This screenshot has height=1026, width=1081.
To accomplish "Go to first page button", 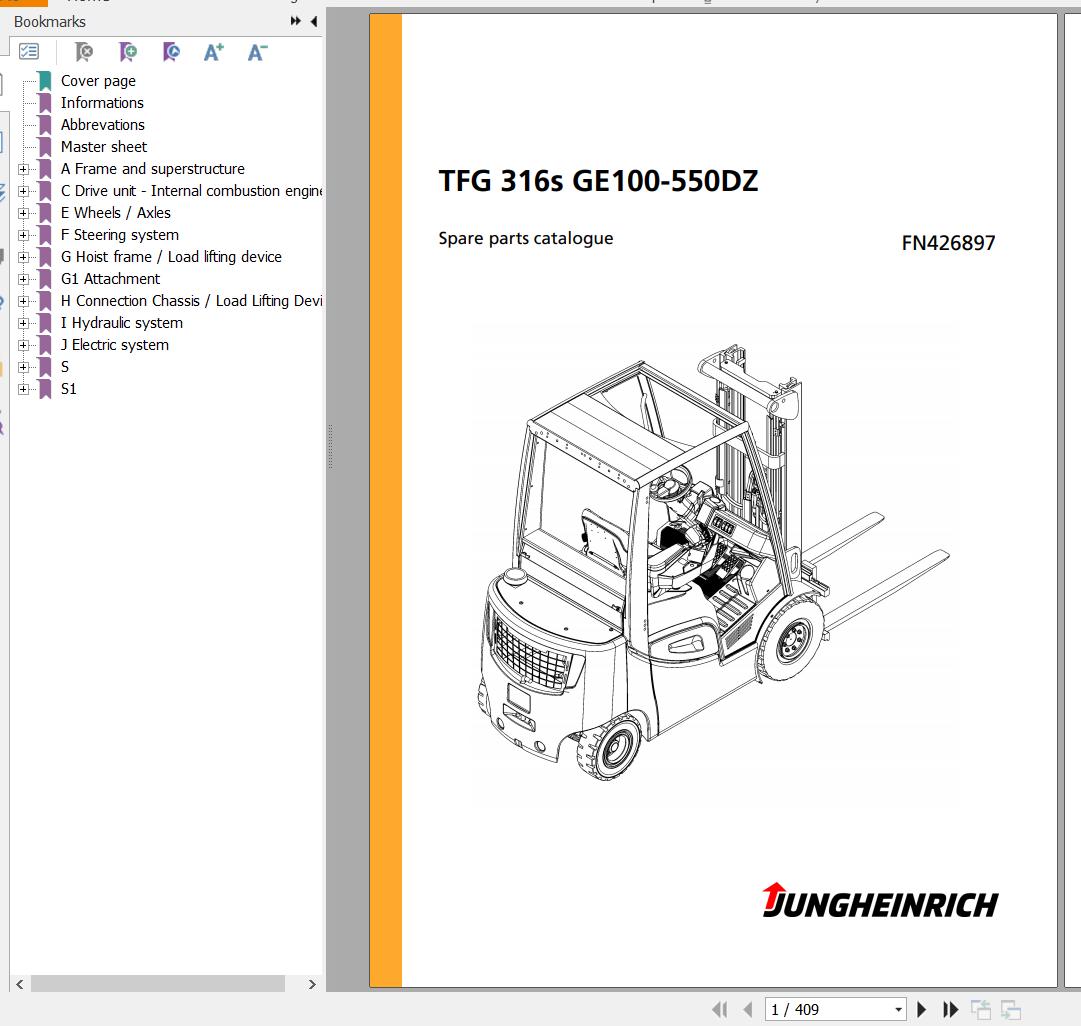I will (719, 1009).
